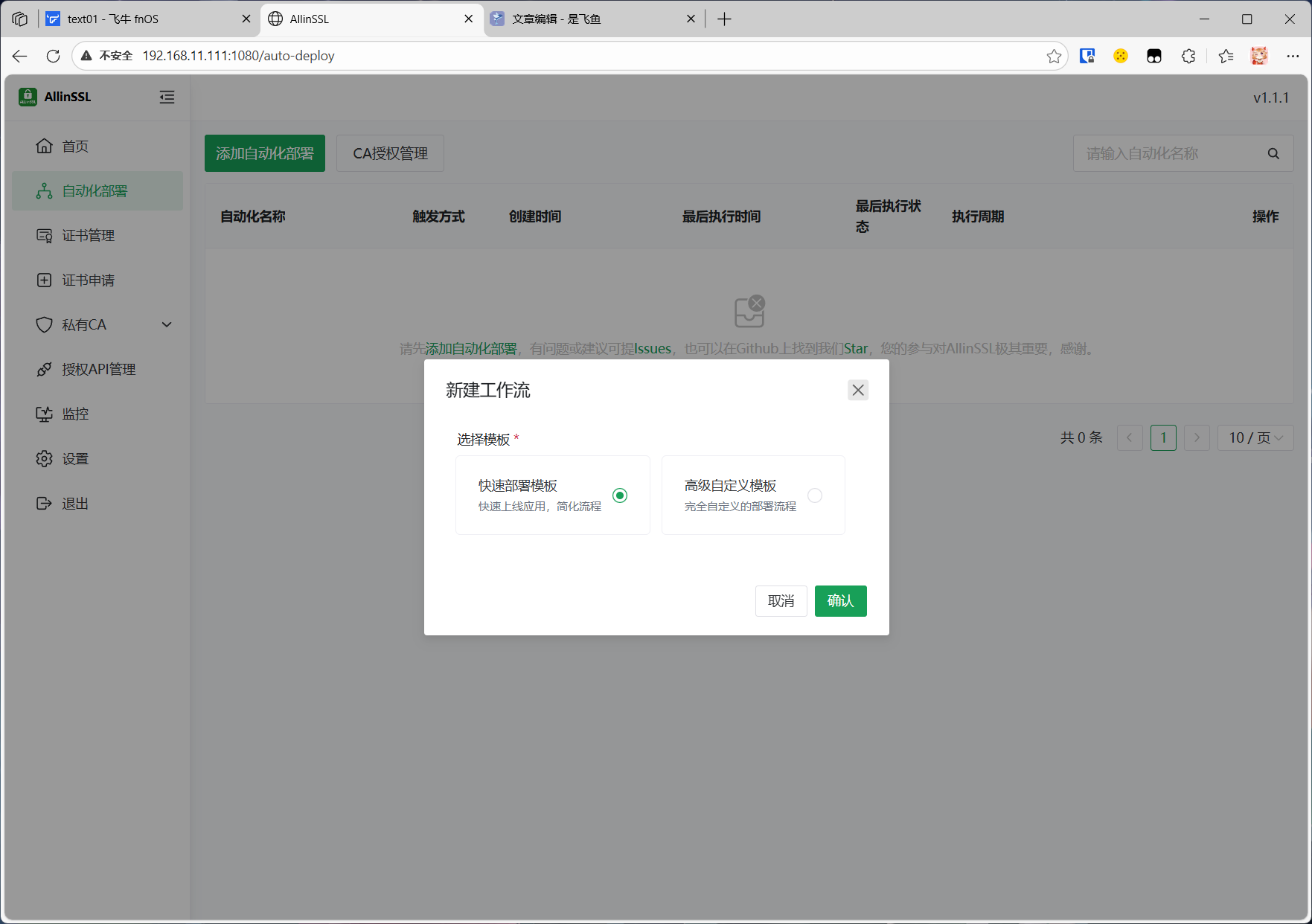Open the 10 / 页 page size dropdown

(1255, 438)
